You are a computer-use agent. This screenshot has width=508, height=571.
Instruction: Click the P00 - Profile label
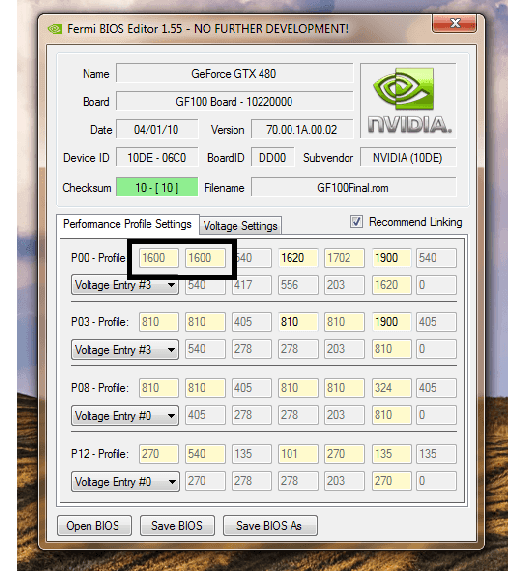pos(98,258)
